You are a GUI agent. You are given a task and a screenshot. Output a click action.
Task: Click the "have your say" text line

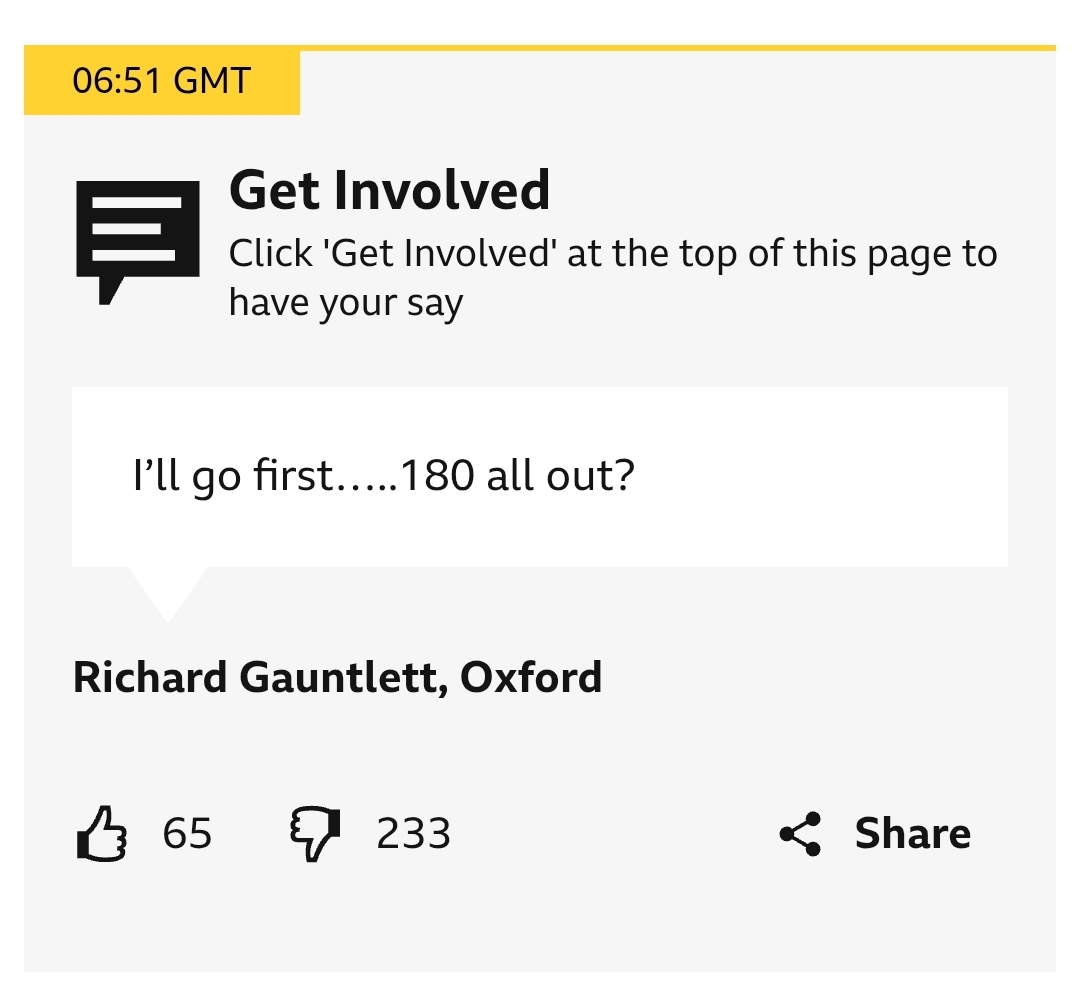[345, 302]
